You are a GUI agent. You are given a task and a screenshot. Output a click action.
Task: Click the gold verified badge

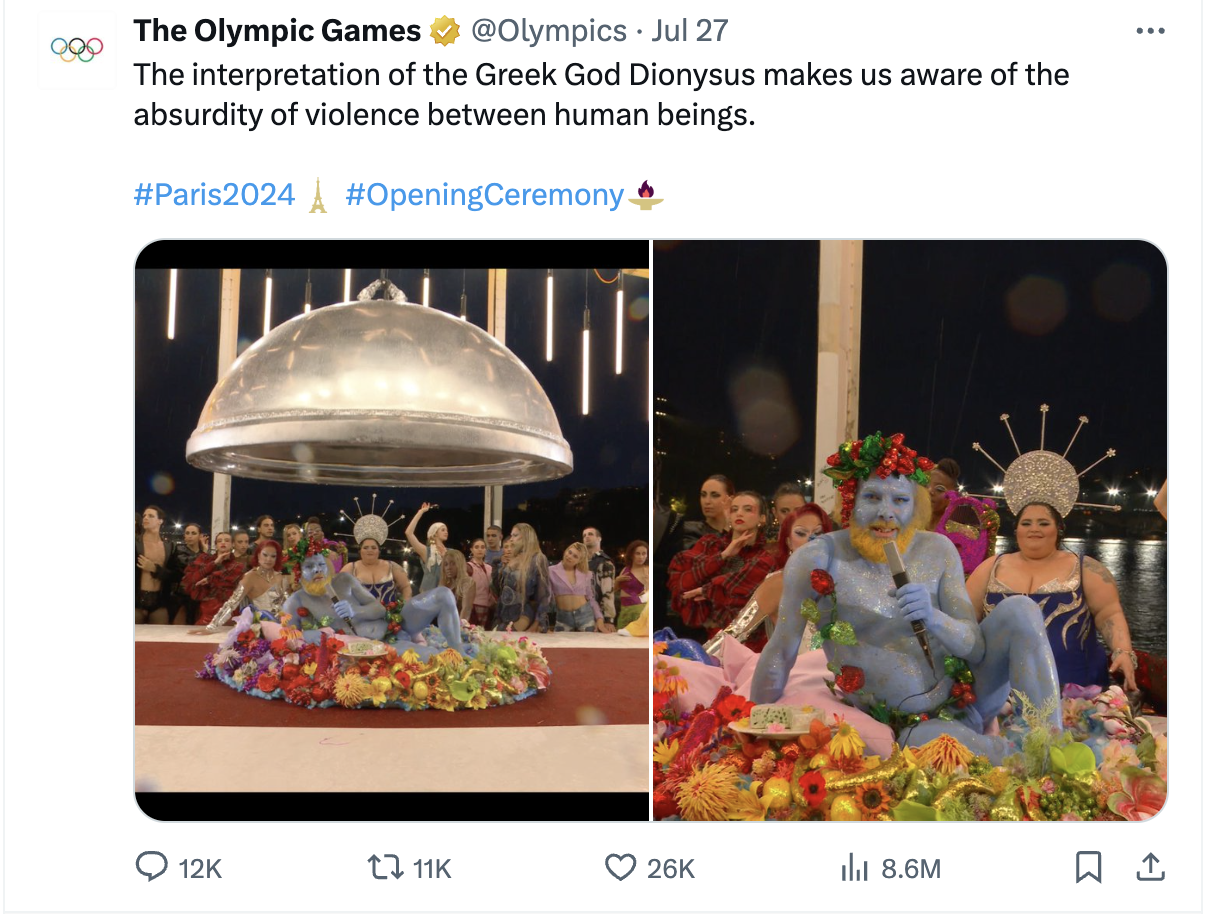[x=443, y=32]
